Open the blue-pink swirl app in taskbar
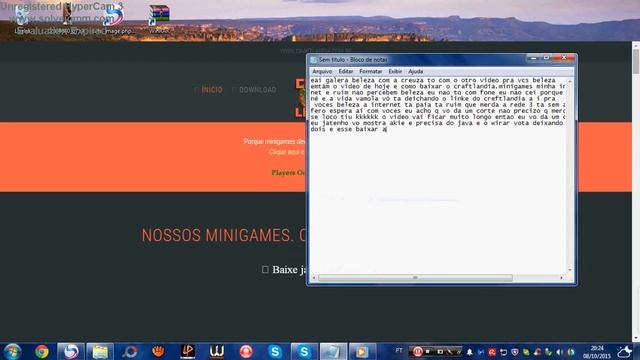 pyautogui.click(x=71, y=351)
